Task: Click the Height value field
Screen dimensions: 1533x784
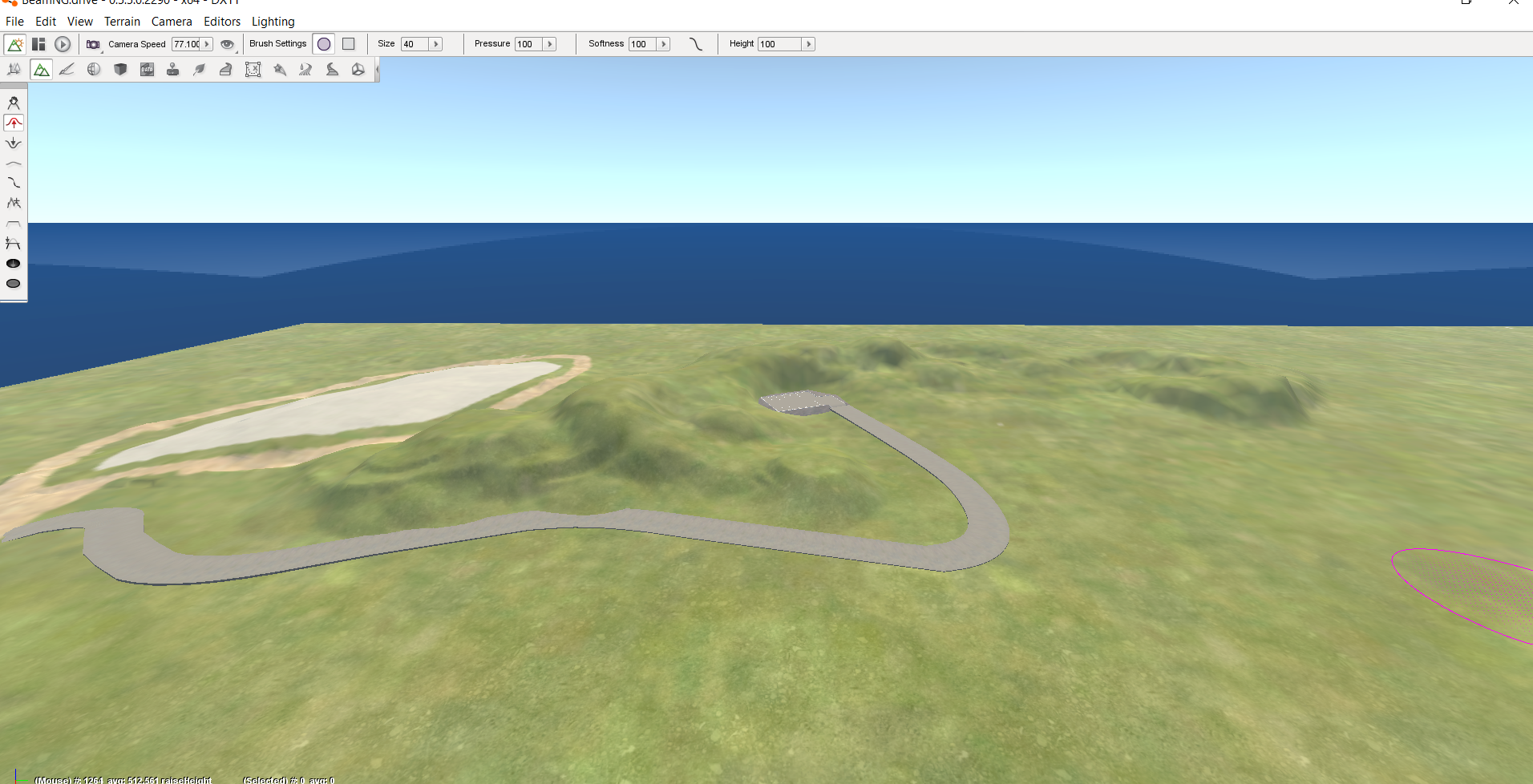Action: coord(780,44)
